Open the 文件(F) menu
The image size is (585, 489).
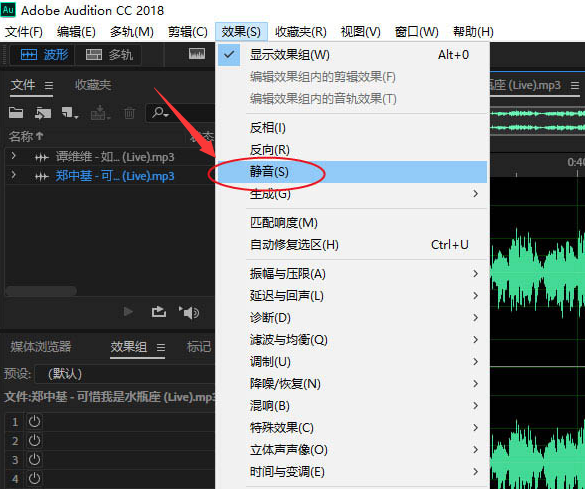(24, 32)
